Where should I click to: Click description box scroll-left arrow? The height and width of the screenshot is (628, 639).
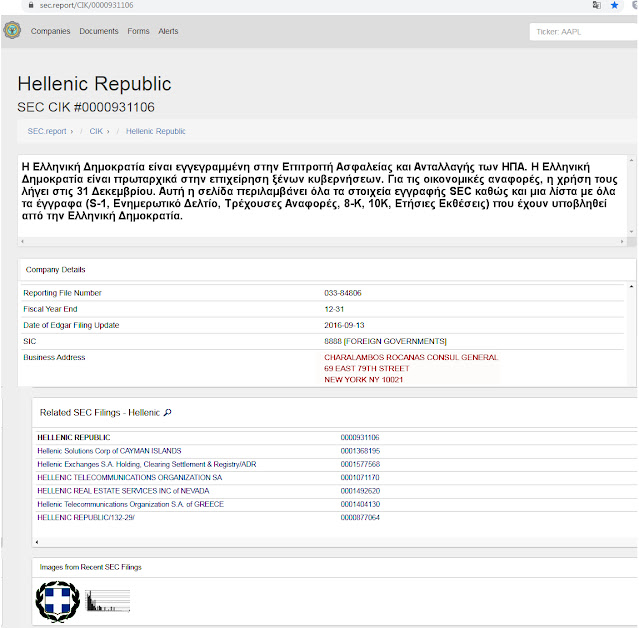tap(22, 242)
